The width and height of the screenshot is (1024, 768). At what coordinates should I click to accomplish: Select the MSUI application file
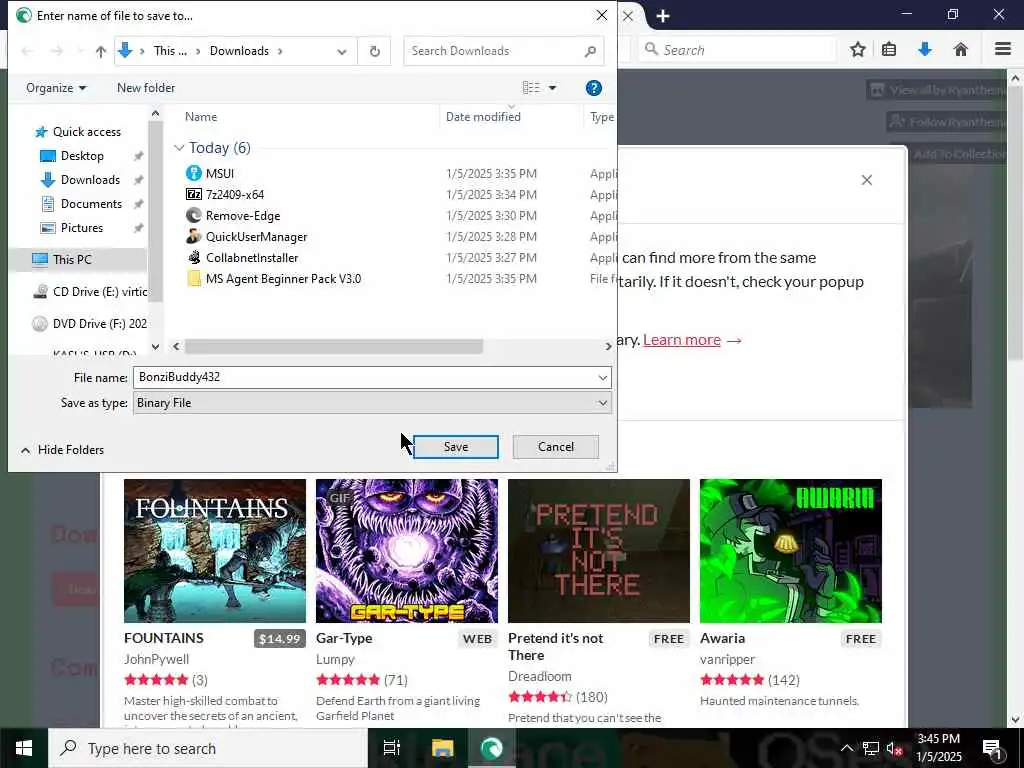click(x=219, y=174)
